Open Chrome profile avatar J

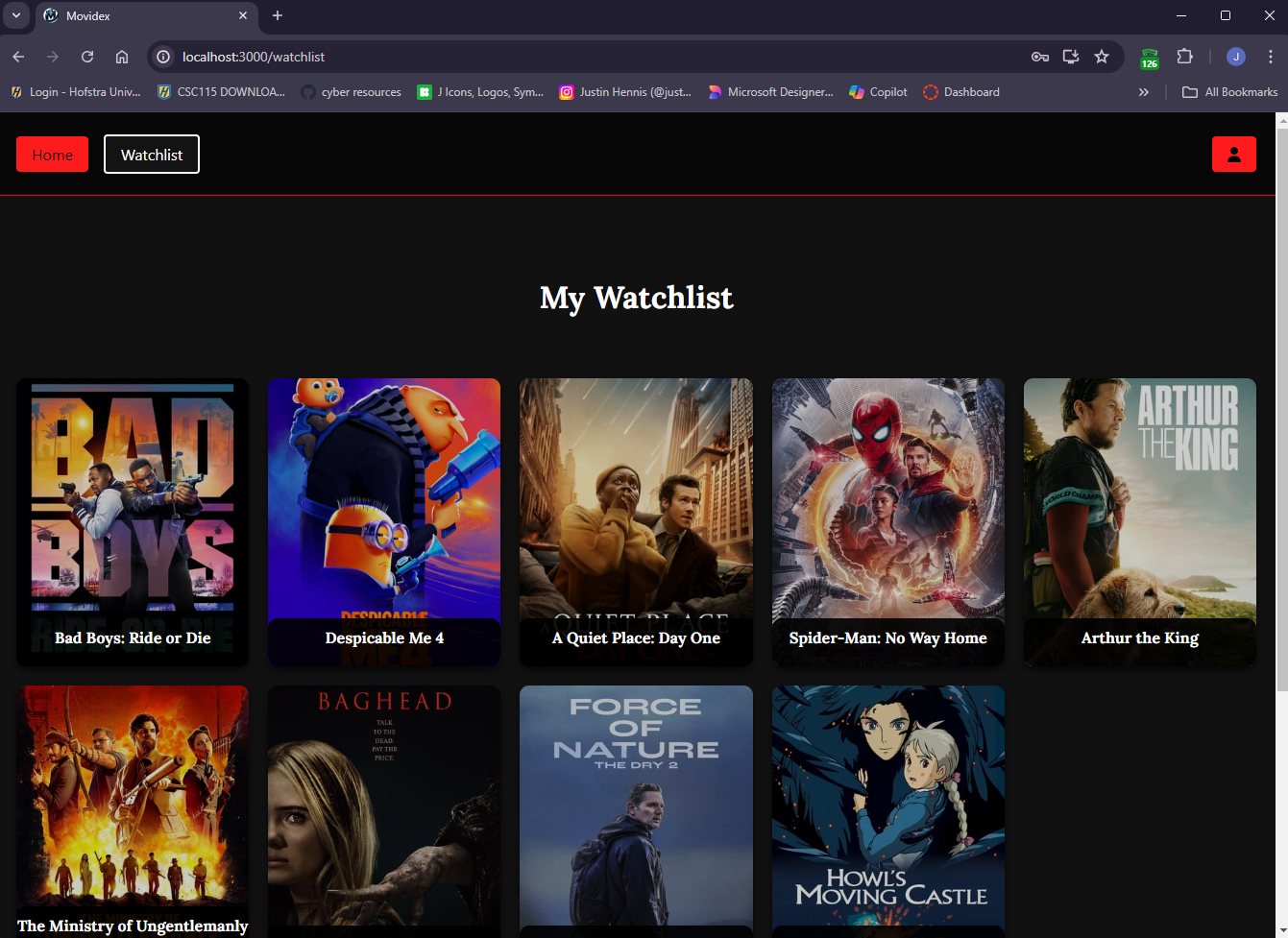pos(1236,57)
